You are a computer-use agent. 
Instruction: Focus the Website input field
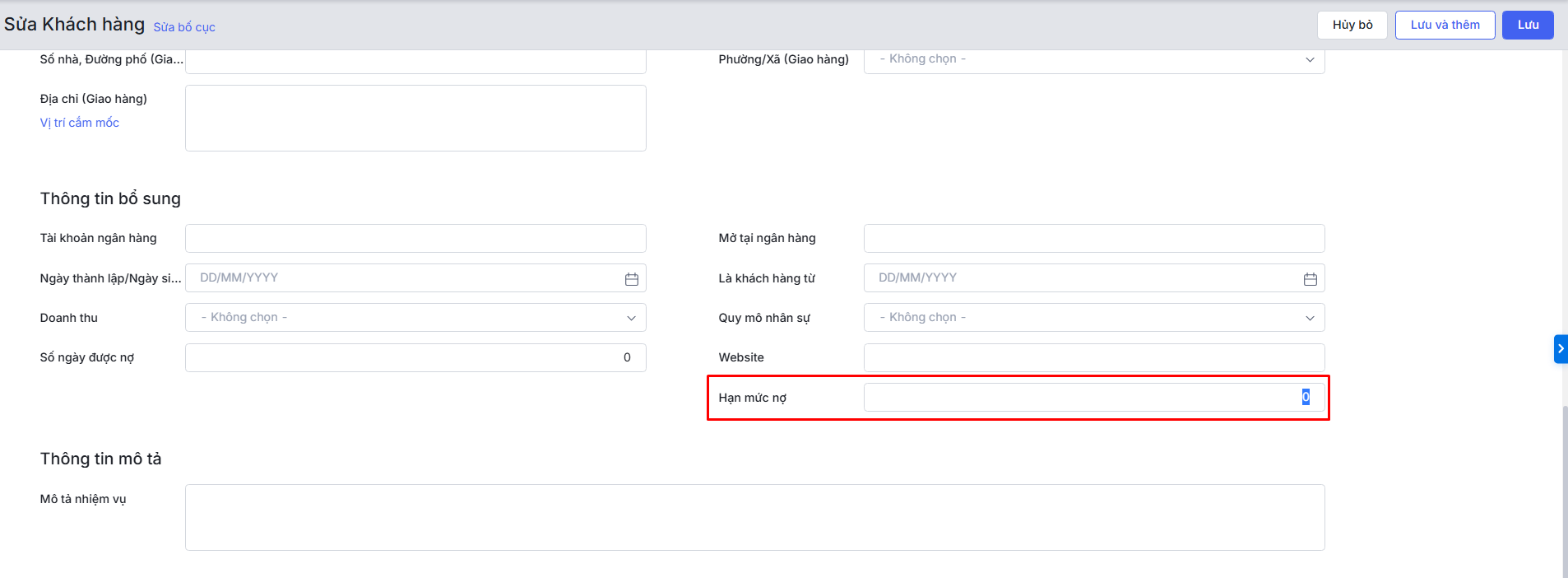click(1093, 358)
